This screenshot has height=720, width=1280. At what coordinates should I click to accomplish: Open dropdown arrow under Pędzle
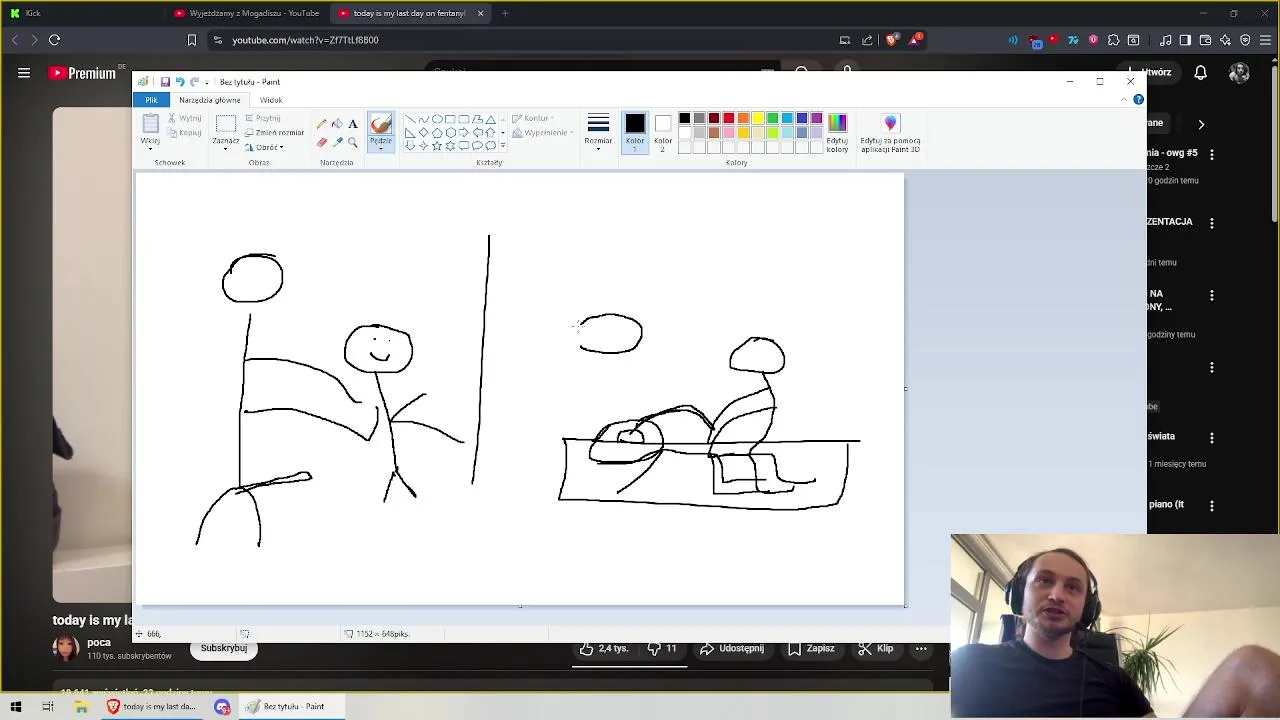381,148
